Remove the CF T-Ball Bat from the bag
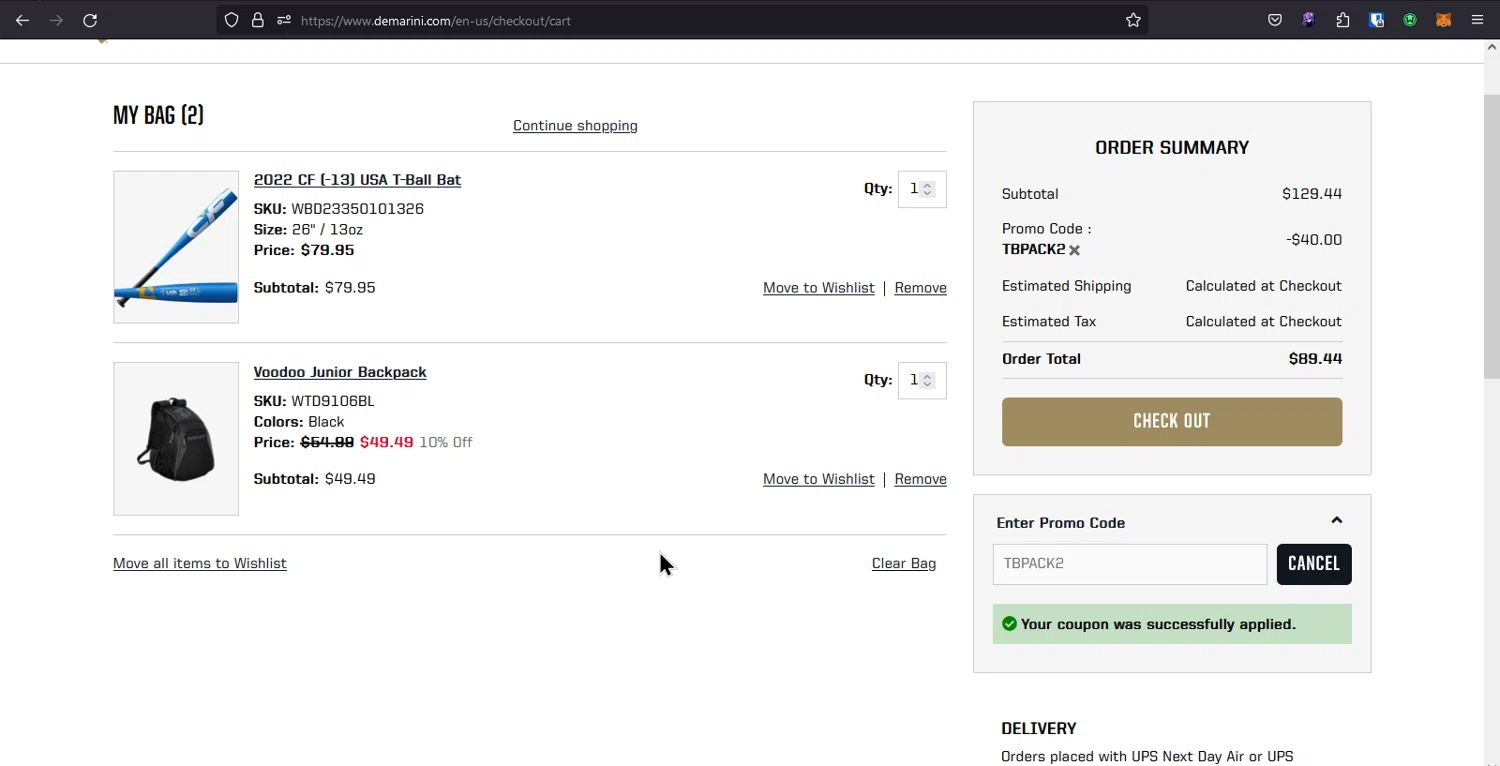The image size is (1500, 766). pos(920,288)
